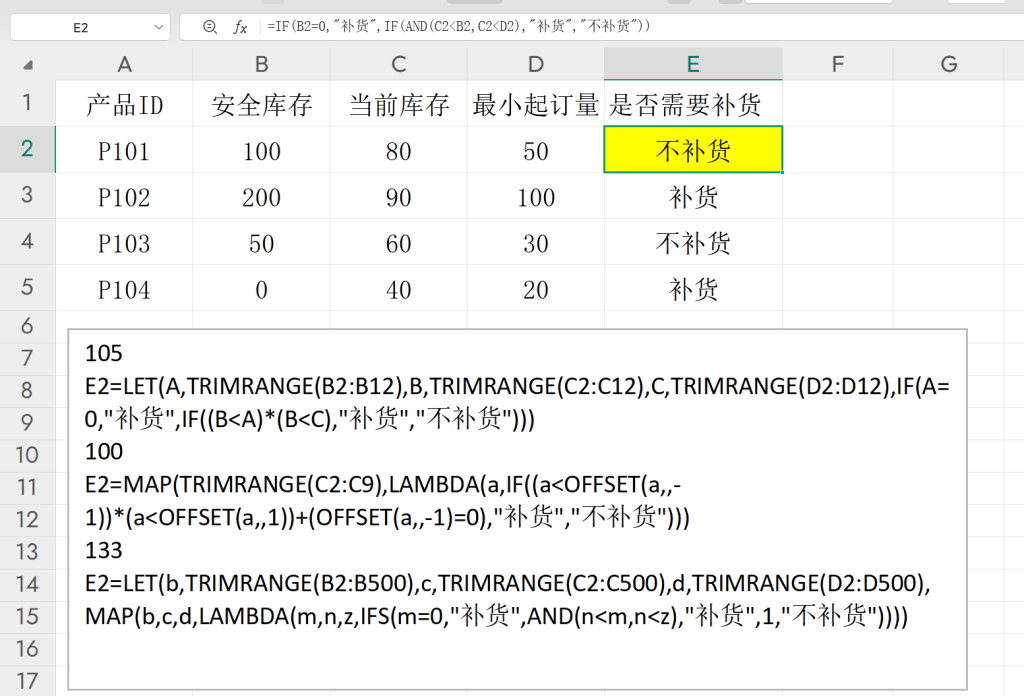Click P101 safety stock cell B2
The height and width of the screenshot is (696, 1024).
click(261, 151)
